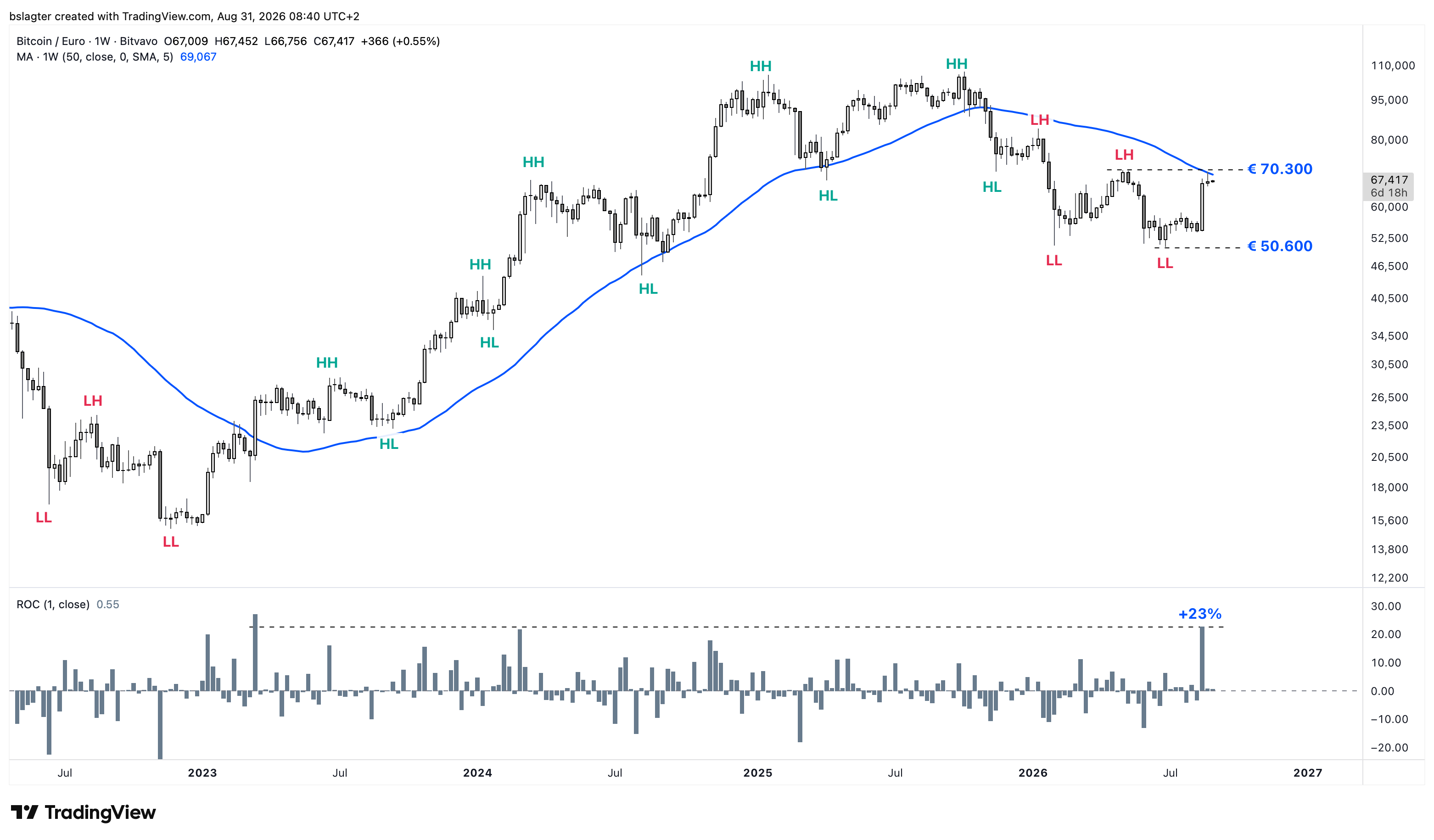
Task: Click the dashed line at € 50.600
Action: (1198, 247)
